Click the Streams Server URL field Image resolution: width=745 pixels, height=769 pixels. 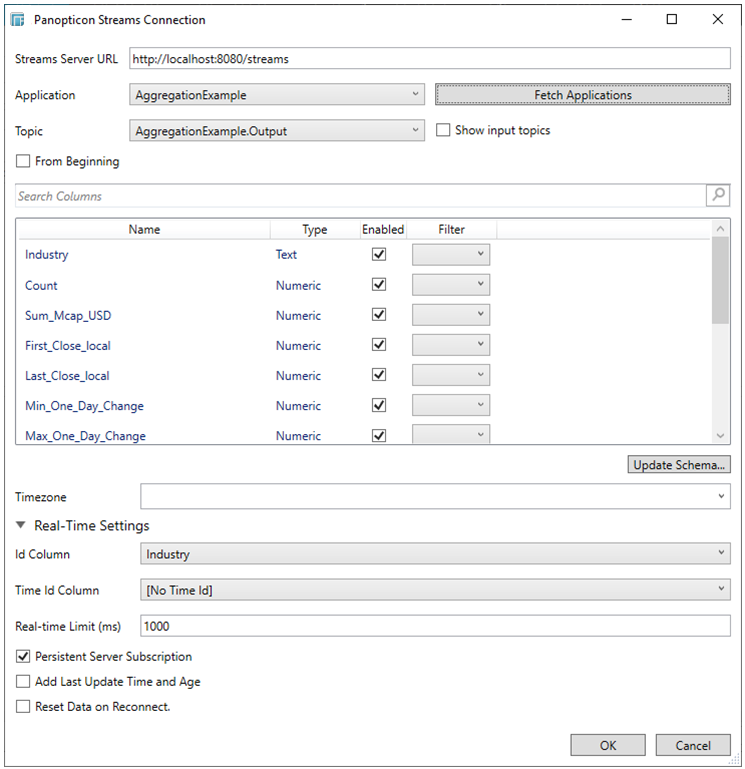coord(430,59)
